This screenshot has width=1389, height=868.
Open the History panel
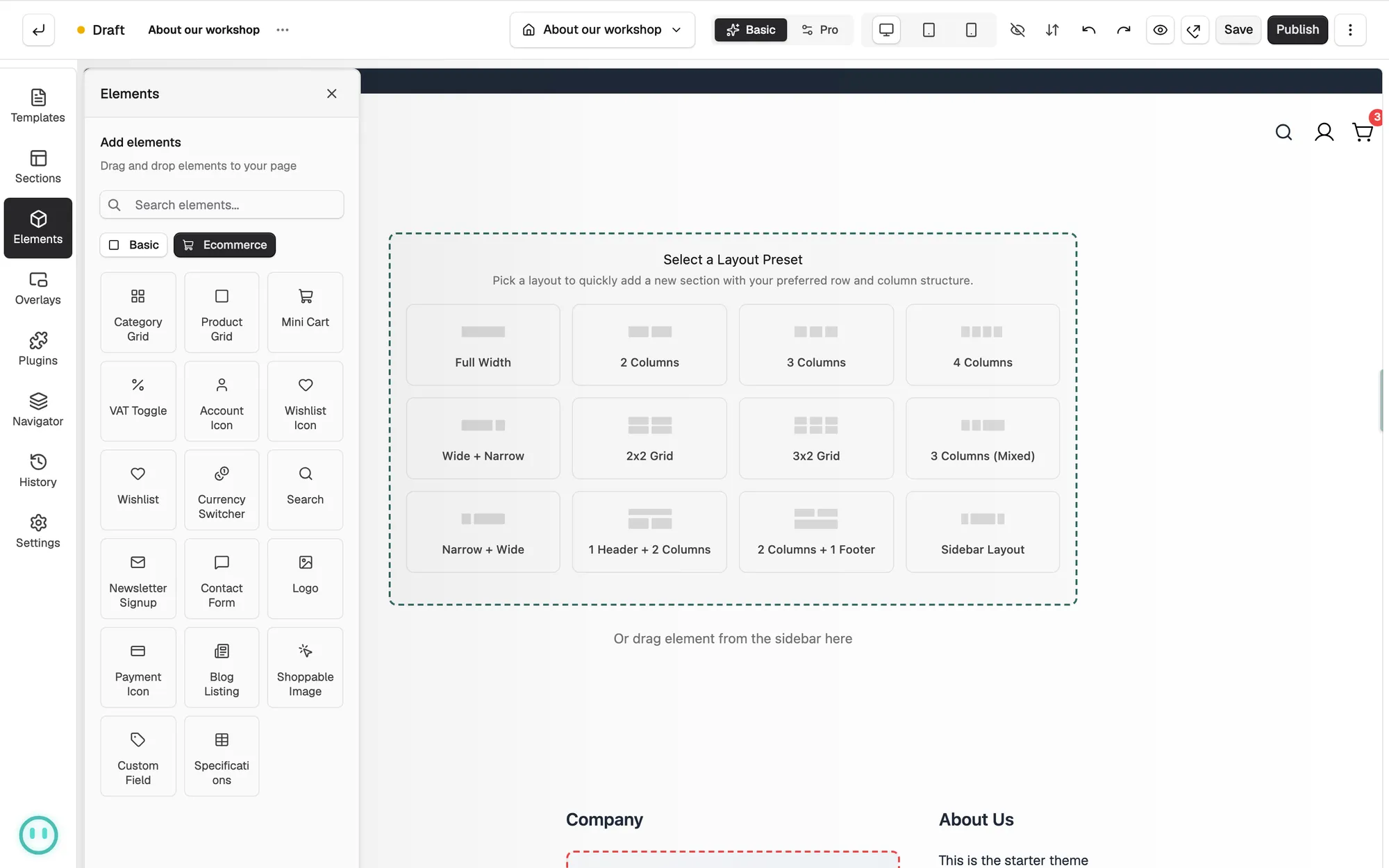coord(38,471)
